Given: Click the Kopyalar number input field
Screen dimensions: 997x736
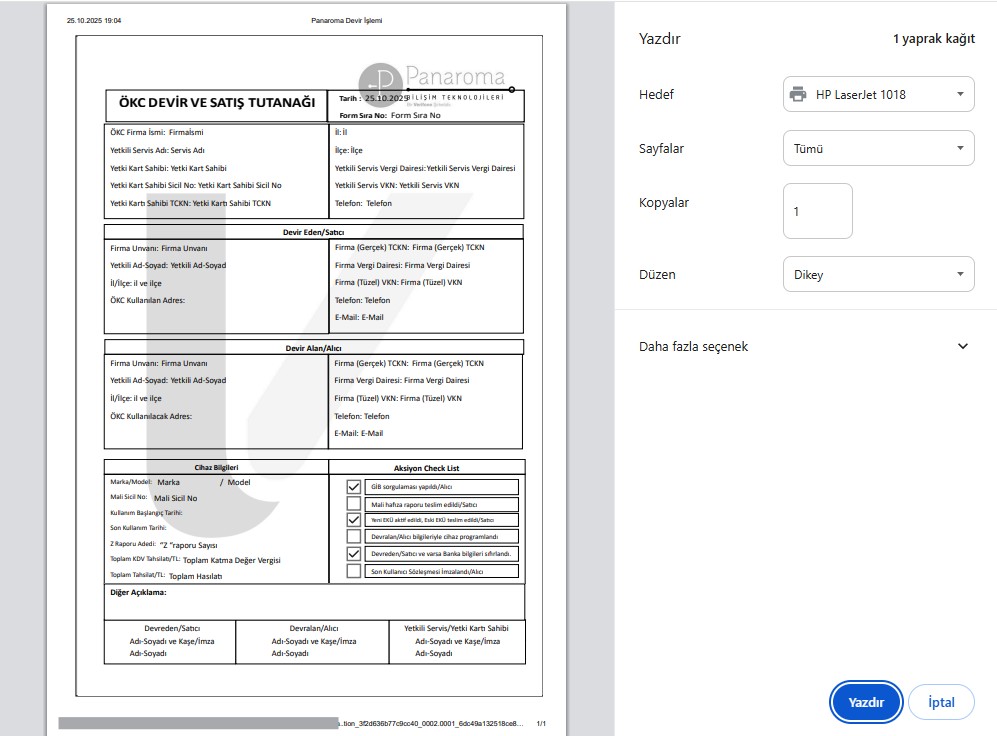Looking at the screenshot, I should point(817,211).
